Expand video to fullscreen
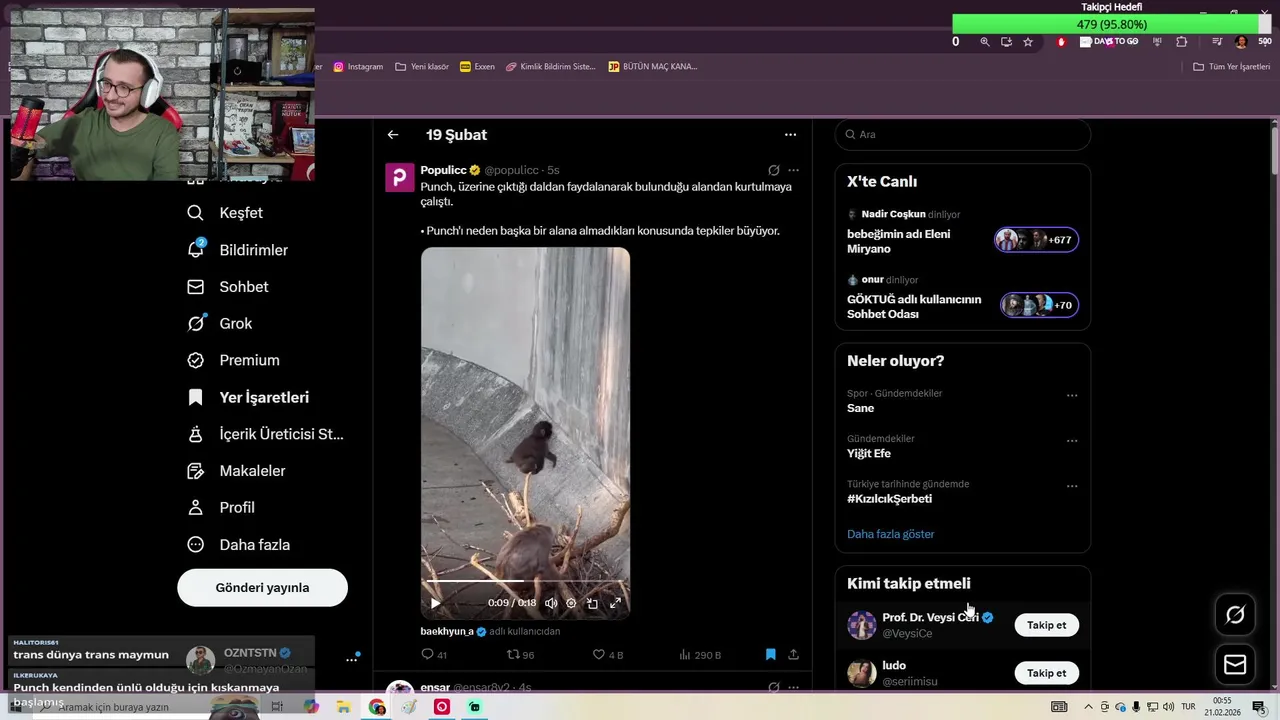1280x720 pixels. coord(615,603)
